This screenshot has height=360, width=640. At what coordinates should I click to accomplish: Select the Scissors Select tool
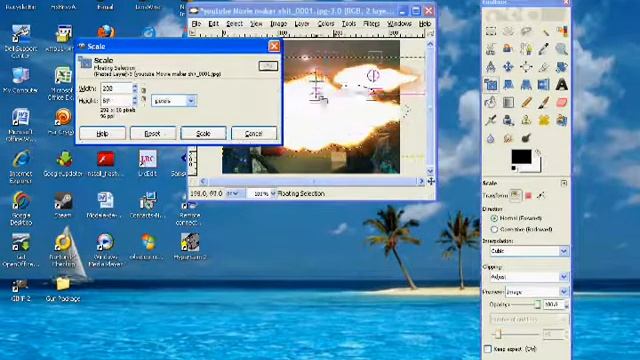(491, 49)
